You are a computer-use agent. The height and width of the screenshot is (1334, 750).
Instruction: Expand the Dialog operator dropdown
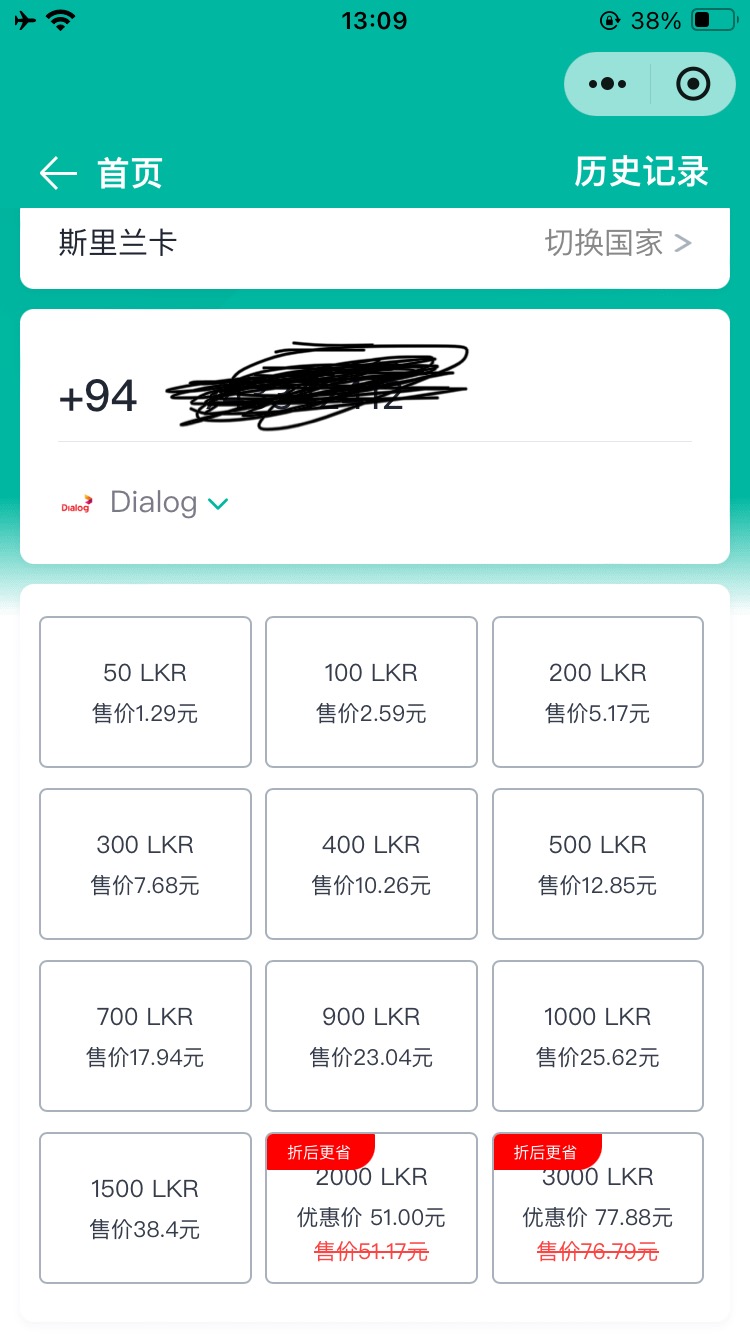pyautogui.click(x=218, y=503)
